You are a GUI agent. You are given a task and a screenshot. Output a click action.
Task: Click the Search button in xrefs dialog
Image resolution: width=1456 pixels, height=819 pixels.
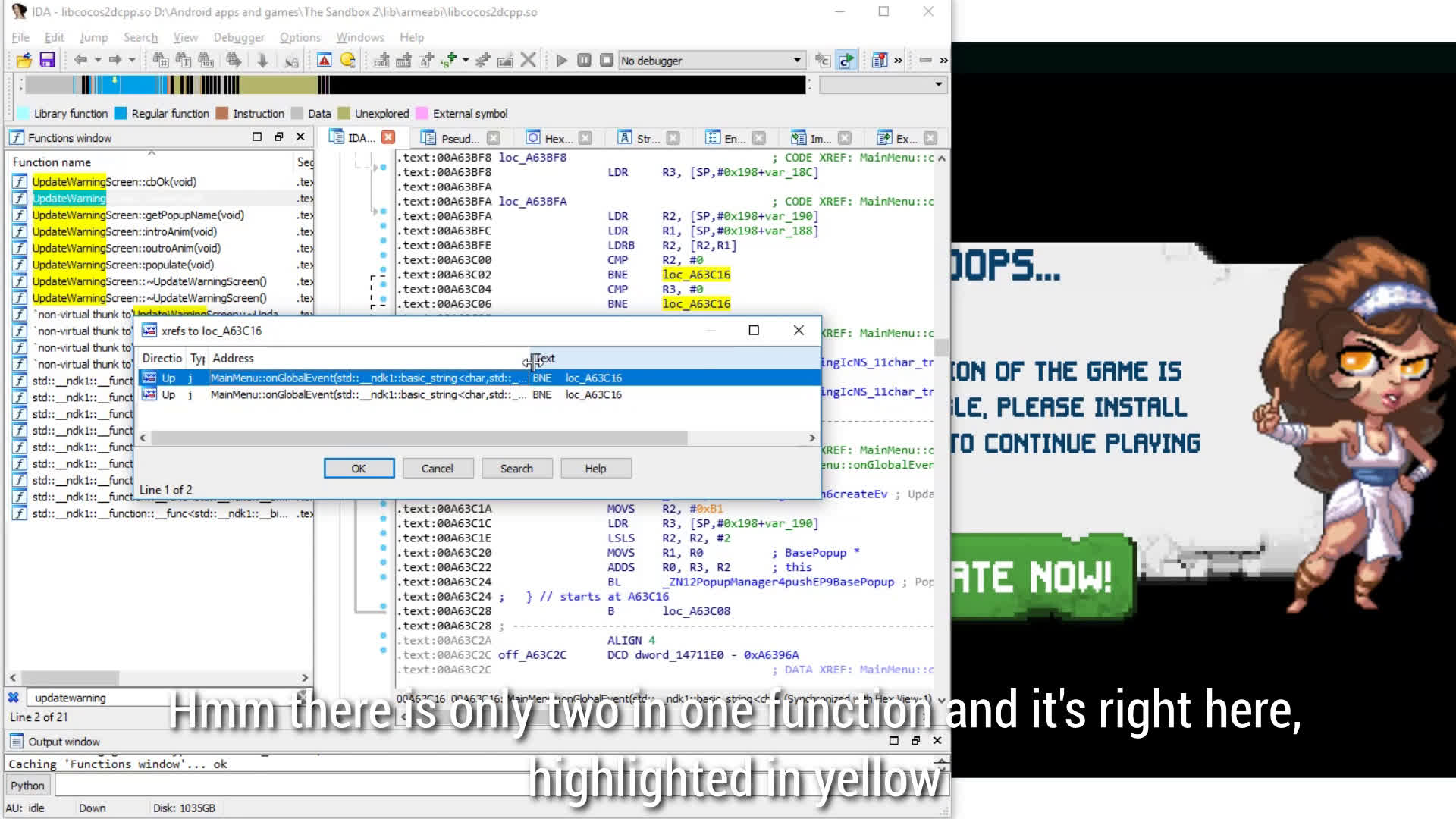tap(516, 469)
